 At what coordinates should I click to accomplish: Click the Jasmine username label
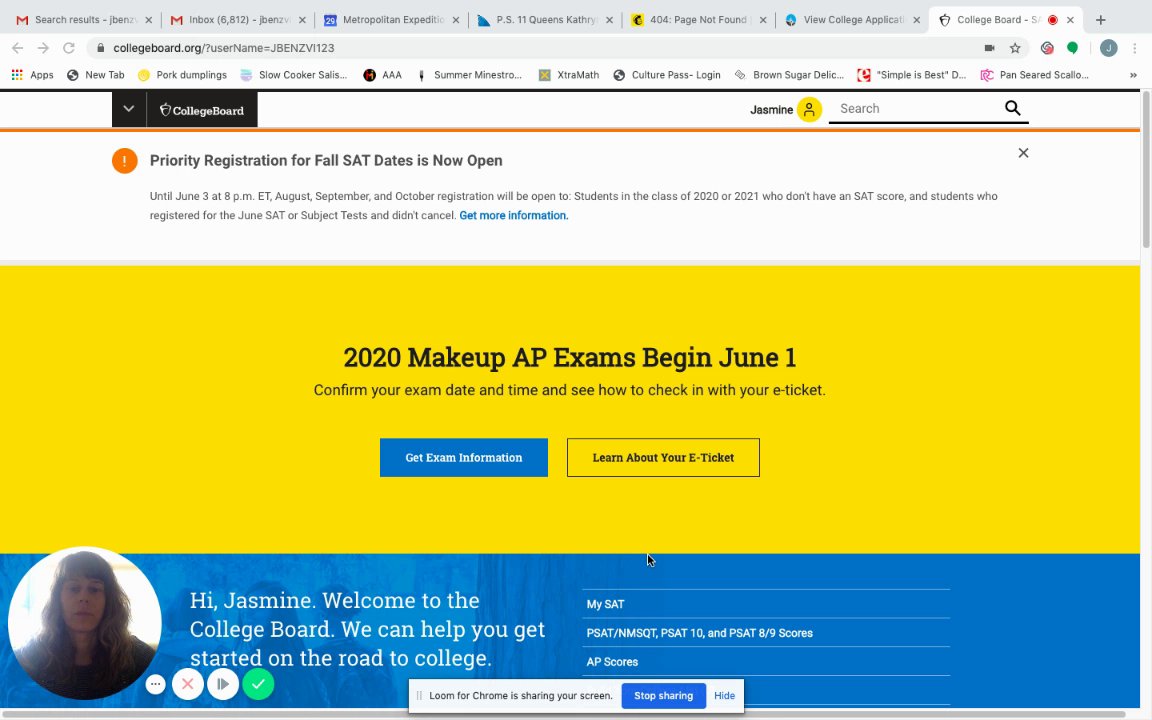point(771,110)
